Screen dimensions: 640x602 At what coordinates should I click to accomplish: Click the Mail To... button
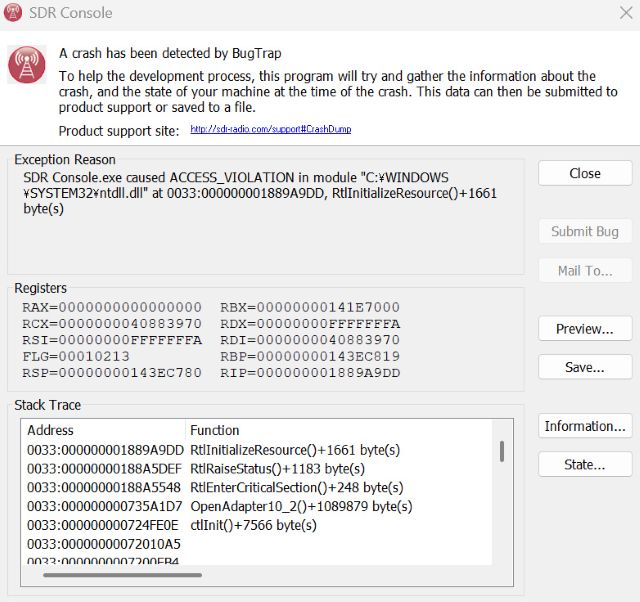click(585, 271)
